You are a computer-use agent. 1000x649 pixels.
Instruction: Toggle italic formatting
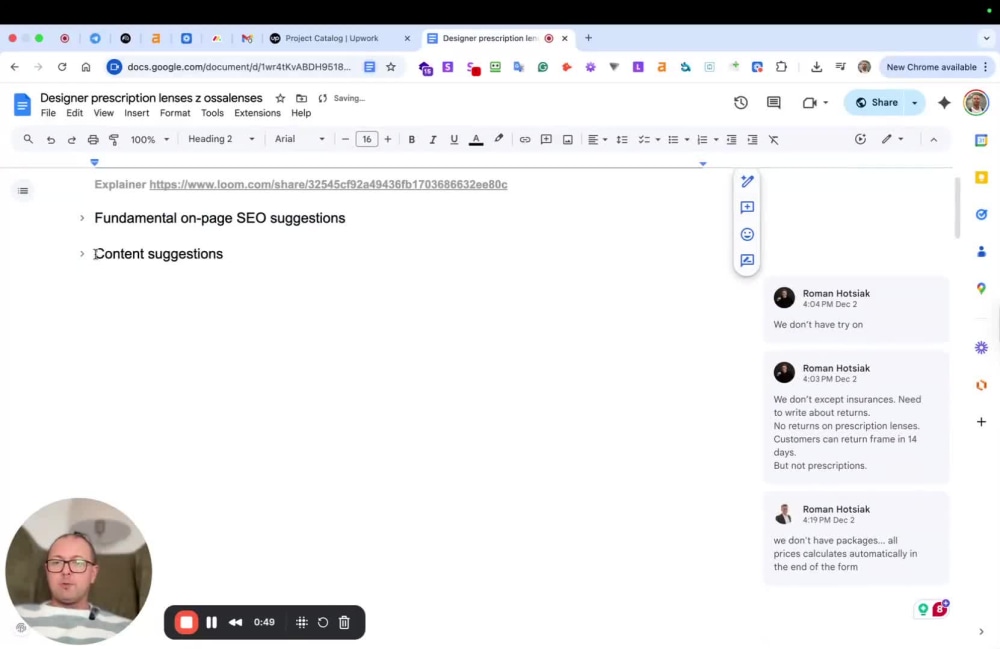pos(432,140)
